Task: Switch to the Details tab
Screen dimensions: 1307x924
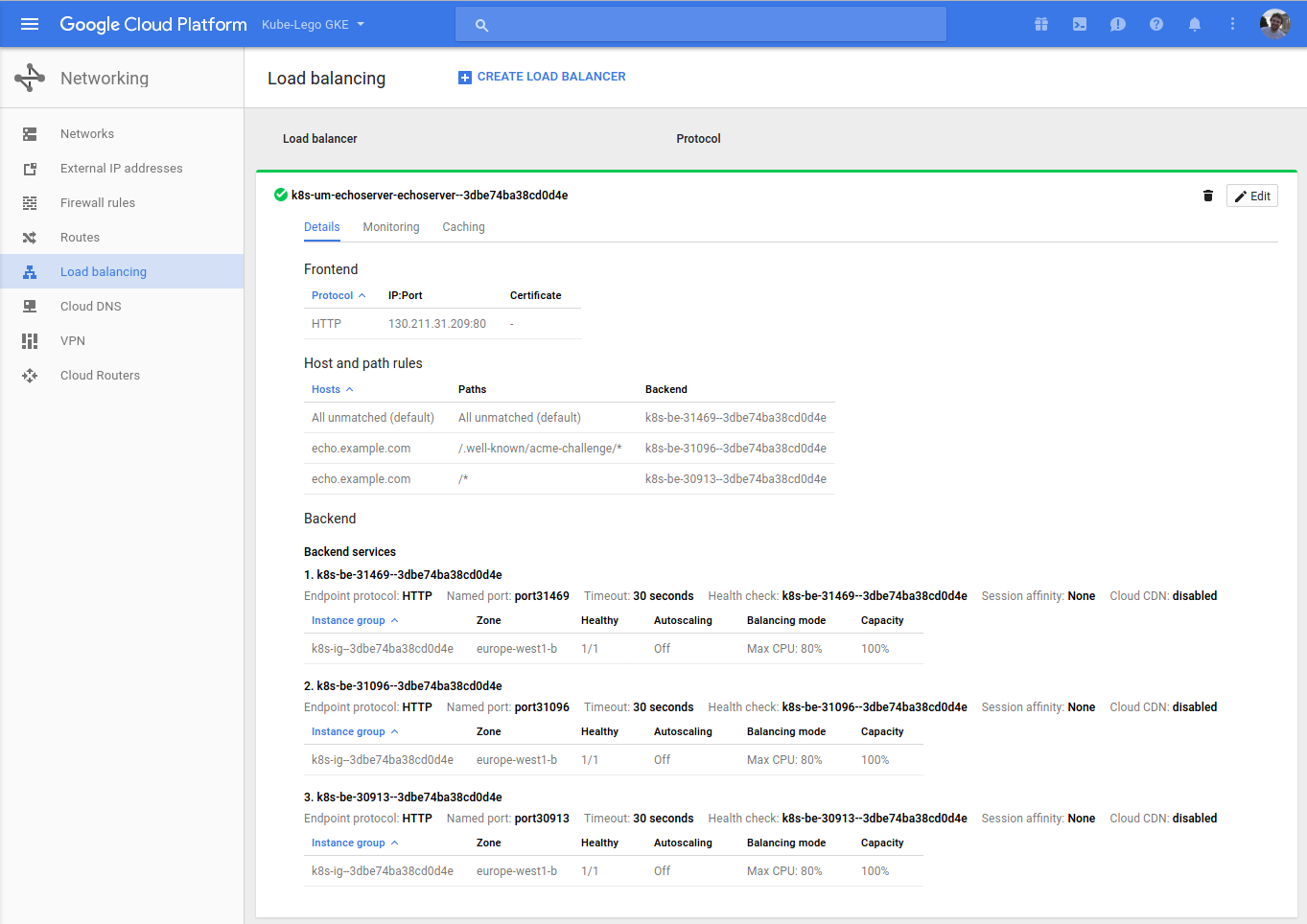Action: (x=322, y=227)
